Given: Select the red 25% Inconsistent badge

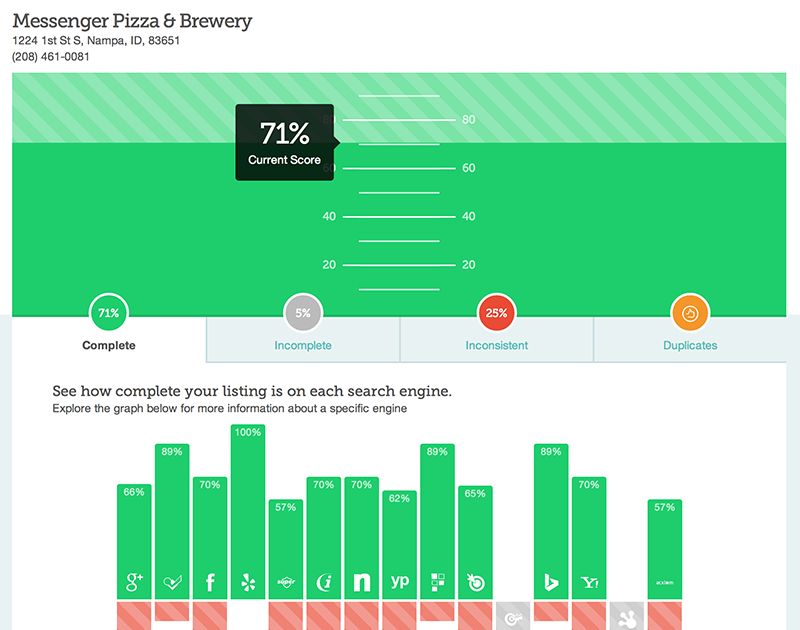Looking at the screenshot, I should tap(496, 313).
